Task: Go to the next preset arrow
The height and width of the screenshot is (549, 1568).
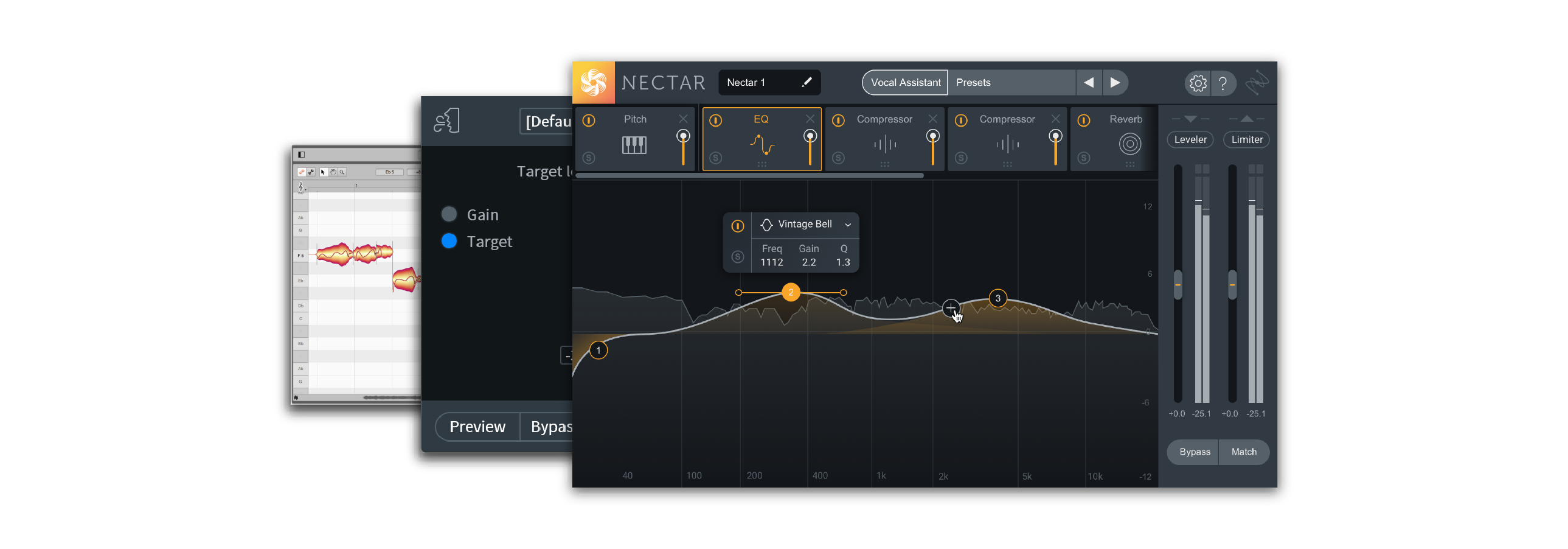Action: pos(1114,83)
